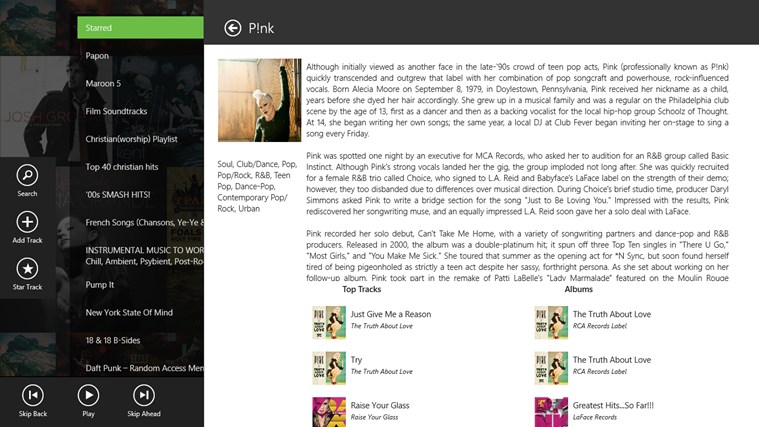Click the Add Track plus icon
Screen dimensions: 759x427
(x=27, y=222)
